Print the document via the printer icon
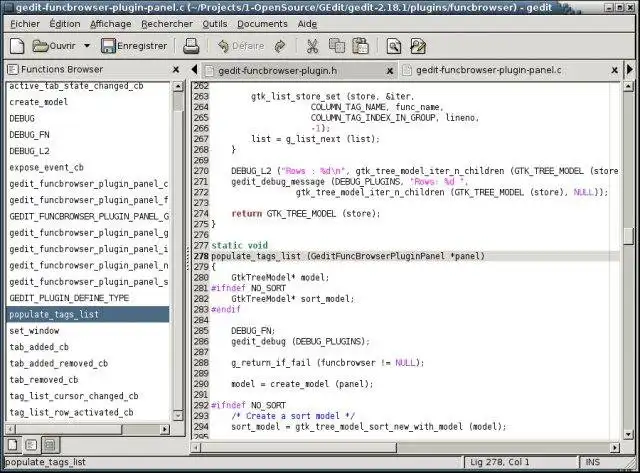The height and width of the screenshot is (473, 640). point(191,46)
